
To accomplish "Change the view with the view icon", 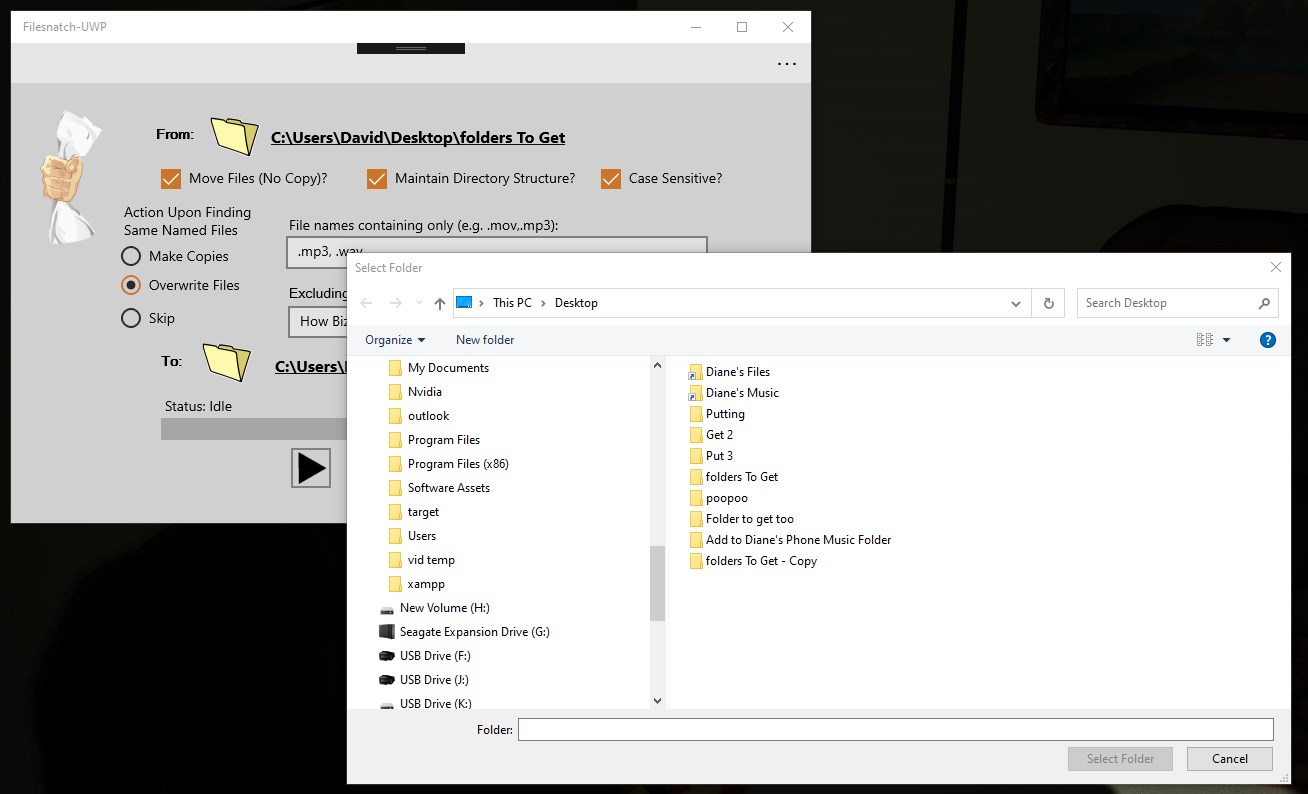I will 1204,340.
